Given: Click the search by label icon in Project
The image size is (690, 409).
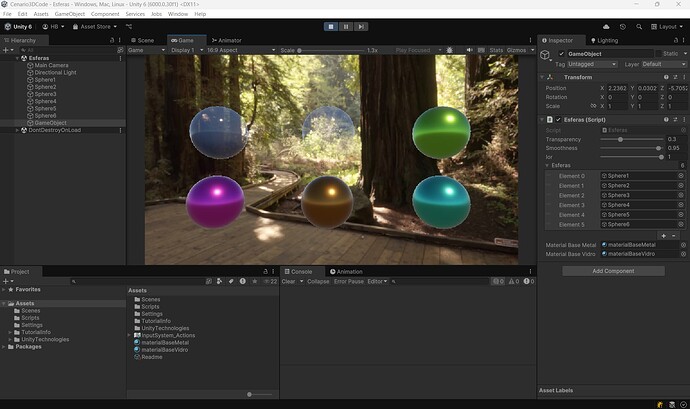Looking at the screenshot, I should tap(231, 281).
